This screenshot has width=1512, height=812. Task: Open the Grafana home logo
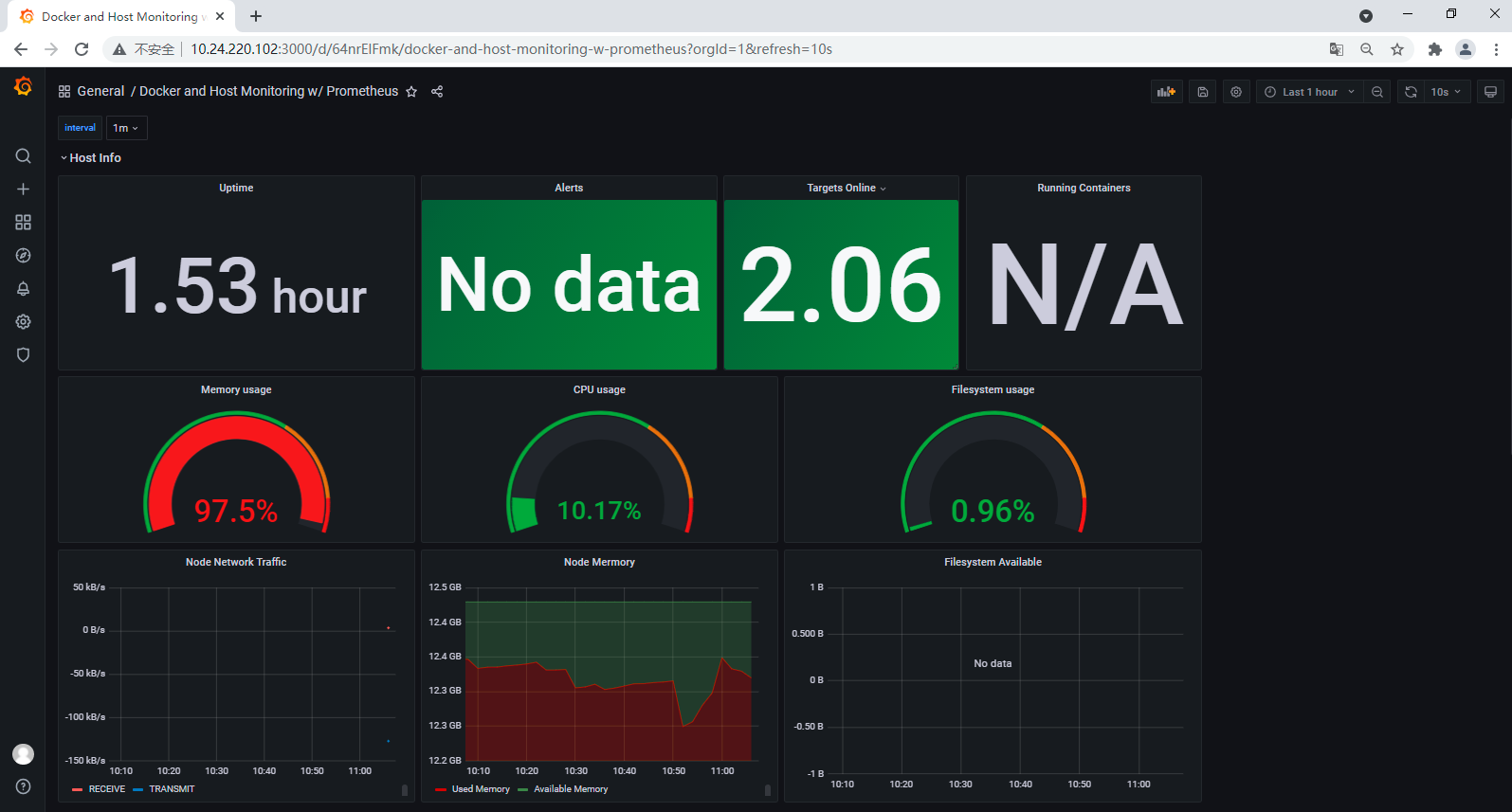(x=23, y=87)
